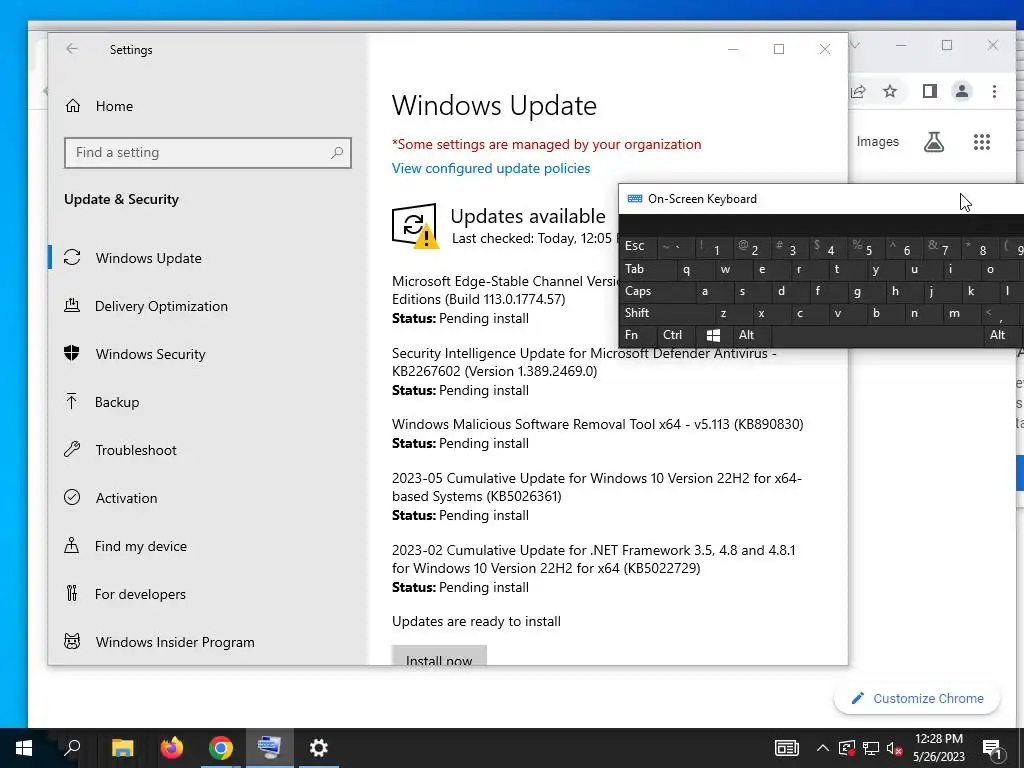The image size is (1024, 768).
Task: Click Customize Chrome button
Action: (917, 698)
